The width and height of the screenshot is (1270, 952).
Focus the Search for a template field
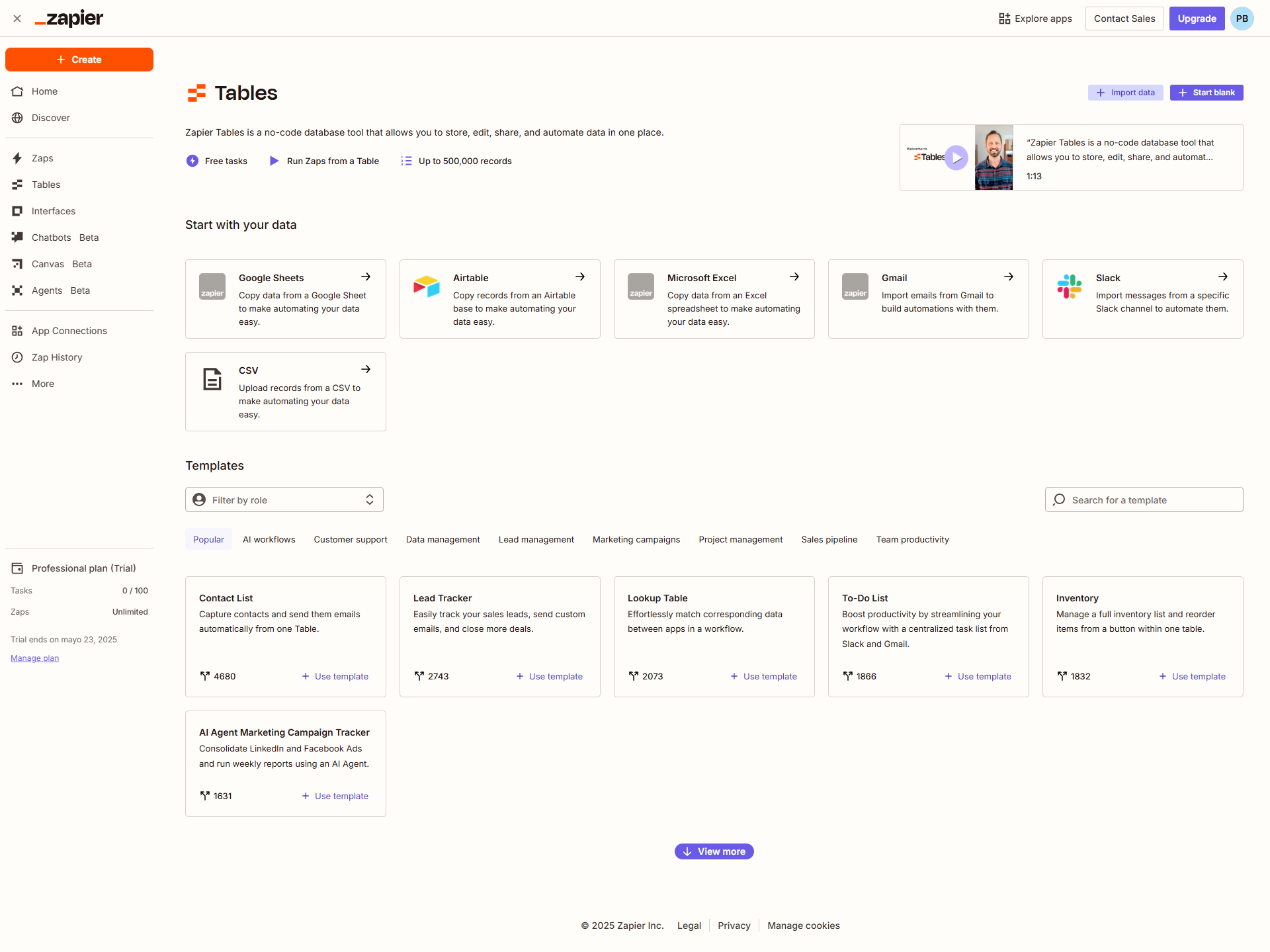[x=1144, y=500]
